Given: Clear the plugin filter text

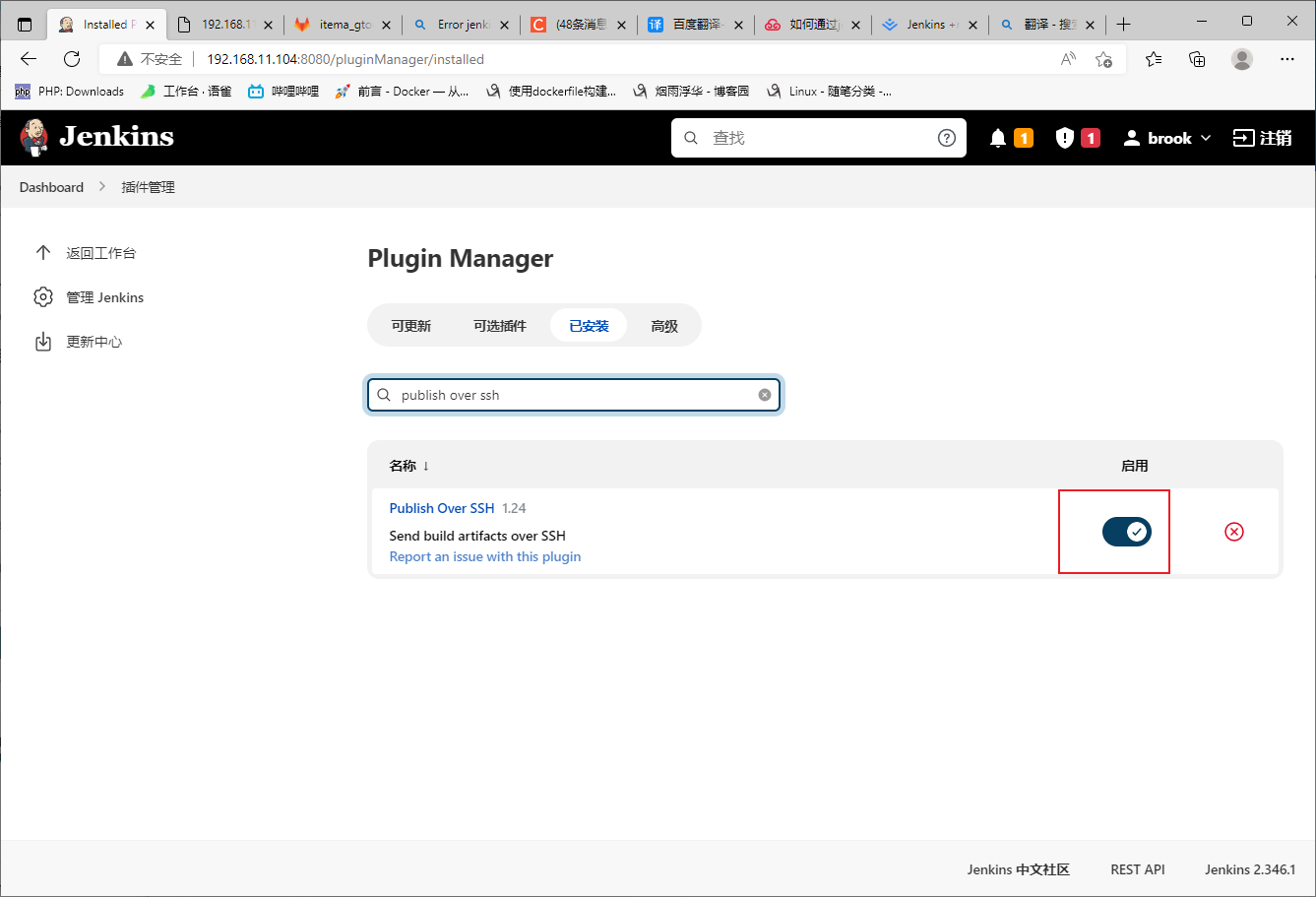Looking at the screenshot, I should 765,395.
